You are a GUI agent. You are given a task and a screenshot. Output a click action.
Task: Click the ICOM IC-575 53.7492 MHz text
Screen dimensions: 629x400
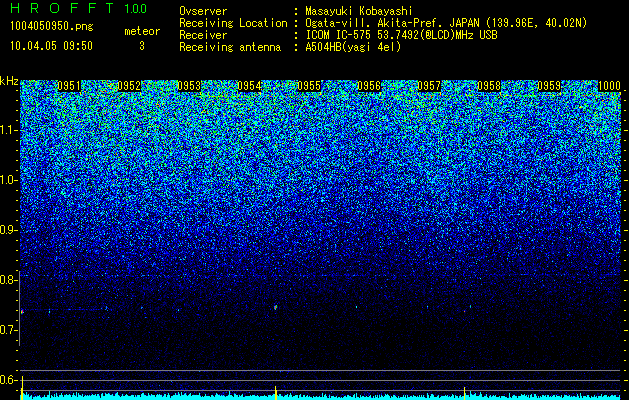pyautogui.click(x=401, y=35)
